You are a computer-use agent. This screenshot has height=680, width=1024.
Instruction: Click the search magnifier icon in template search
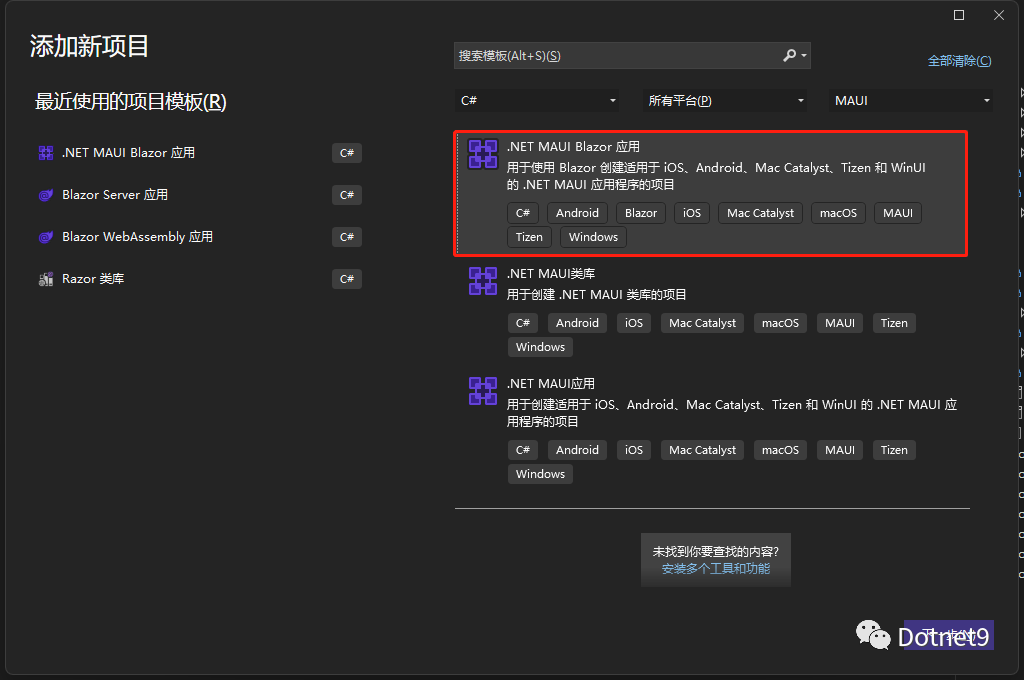point(790,56)
